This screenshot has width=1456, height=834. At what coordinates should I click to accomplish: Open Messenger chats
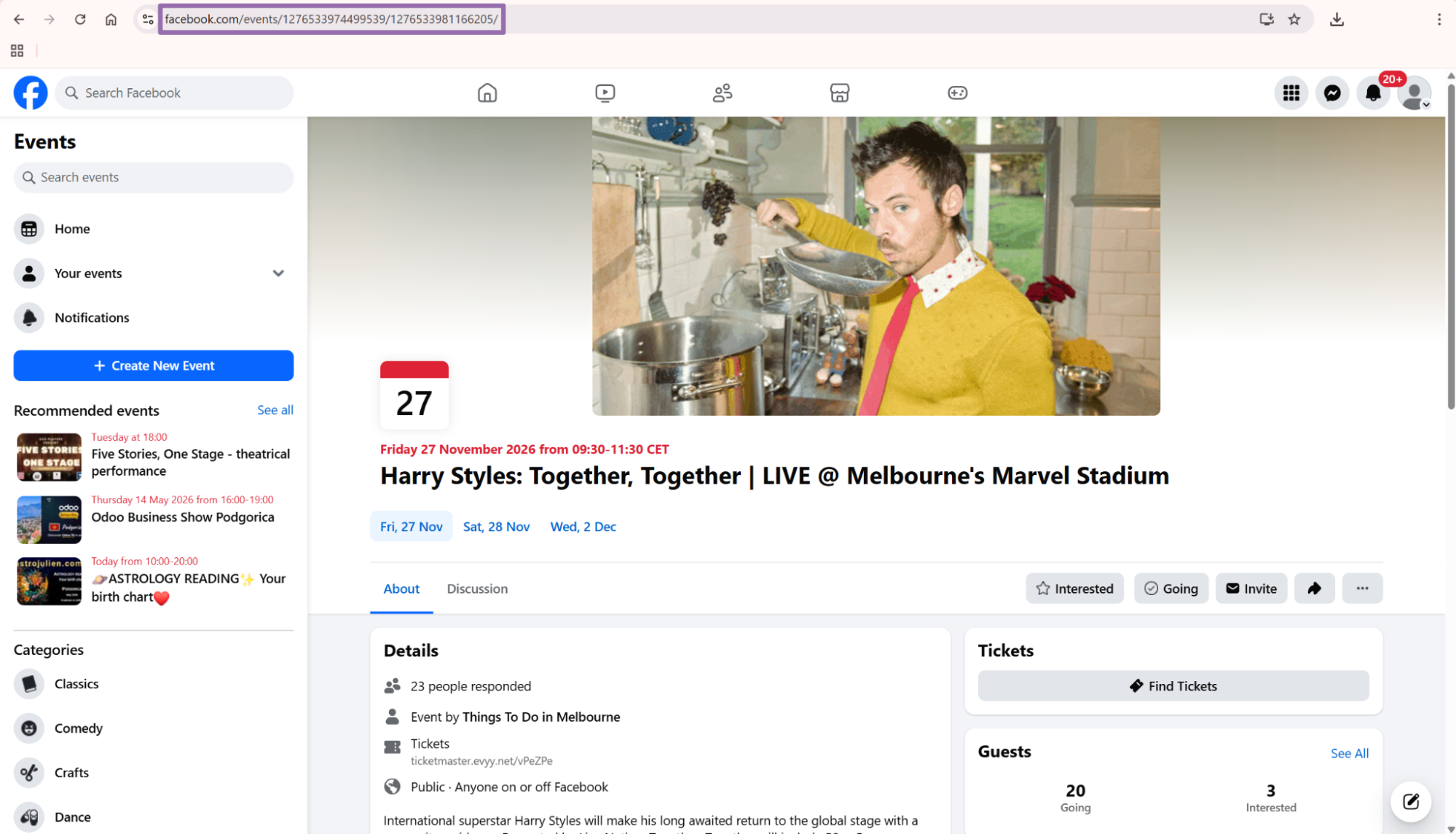[1332, 93]
